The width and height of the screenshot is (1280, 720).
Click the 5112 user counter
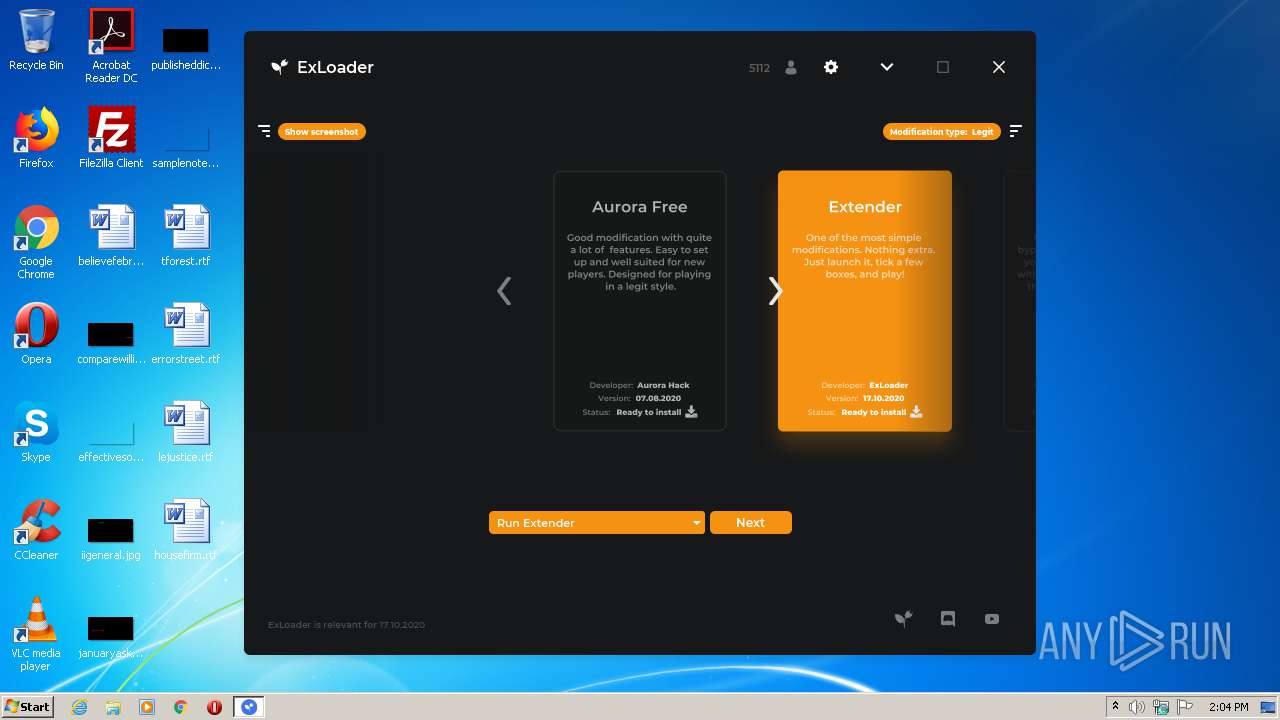tap(759, 68)
